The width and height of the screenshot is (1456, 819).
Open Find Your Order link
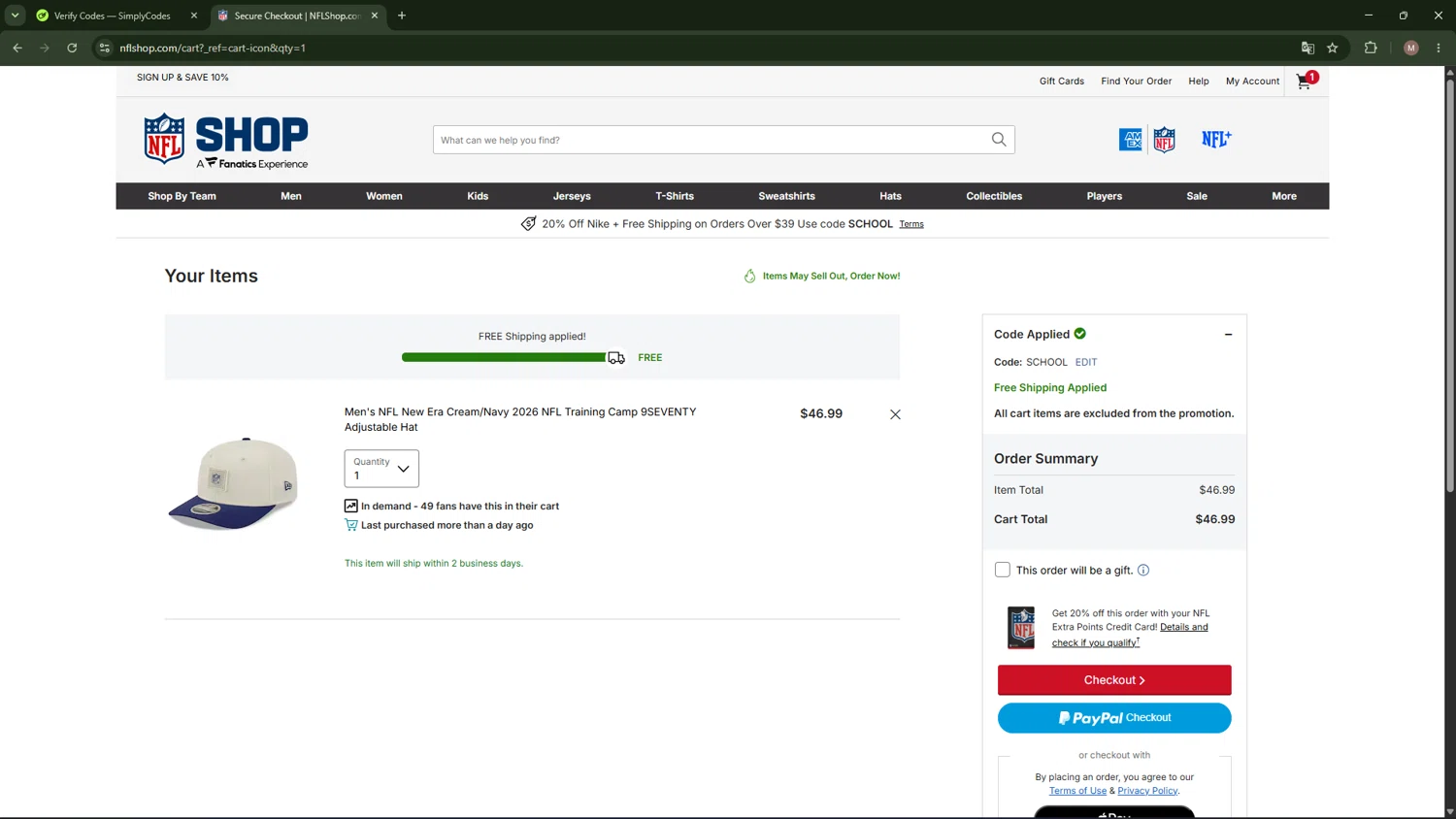pyautogui.click(x=1136, y=82)
